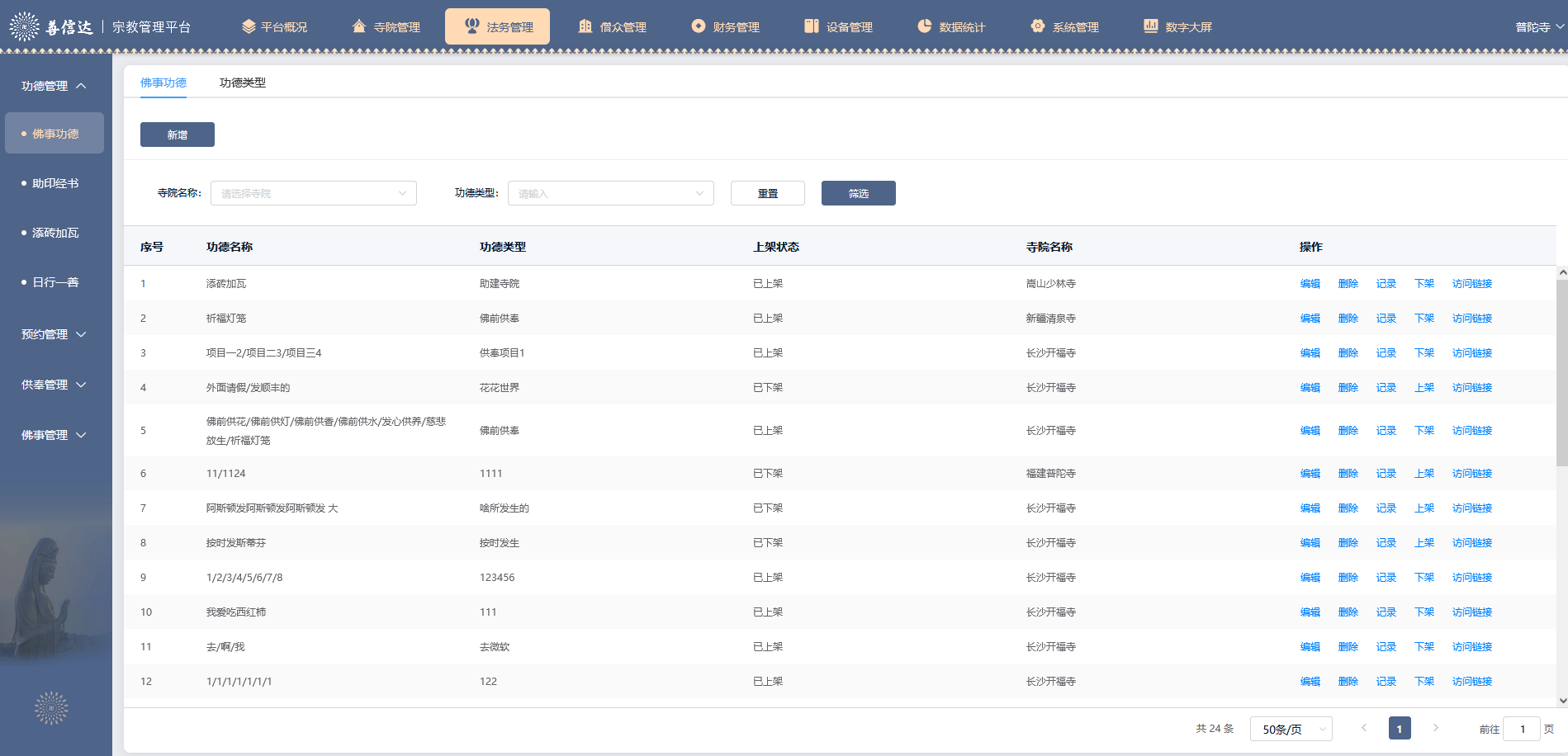Click 下架 for the 添砖加瓦 row
1568x756 pixels.
click(1424, 284)
